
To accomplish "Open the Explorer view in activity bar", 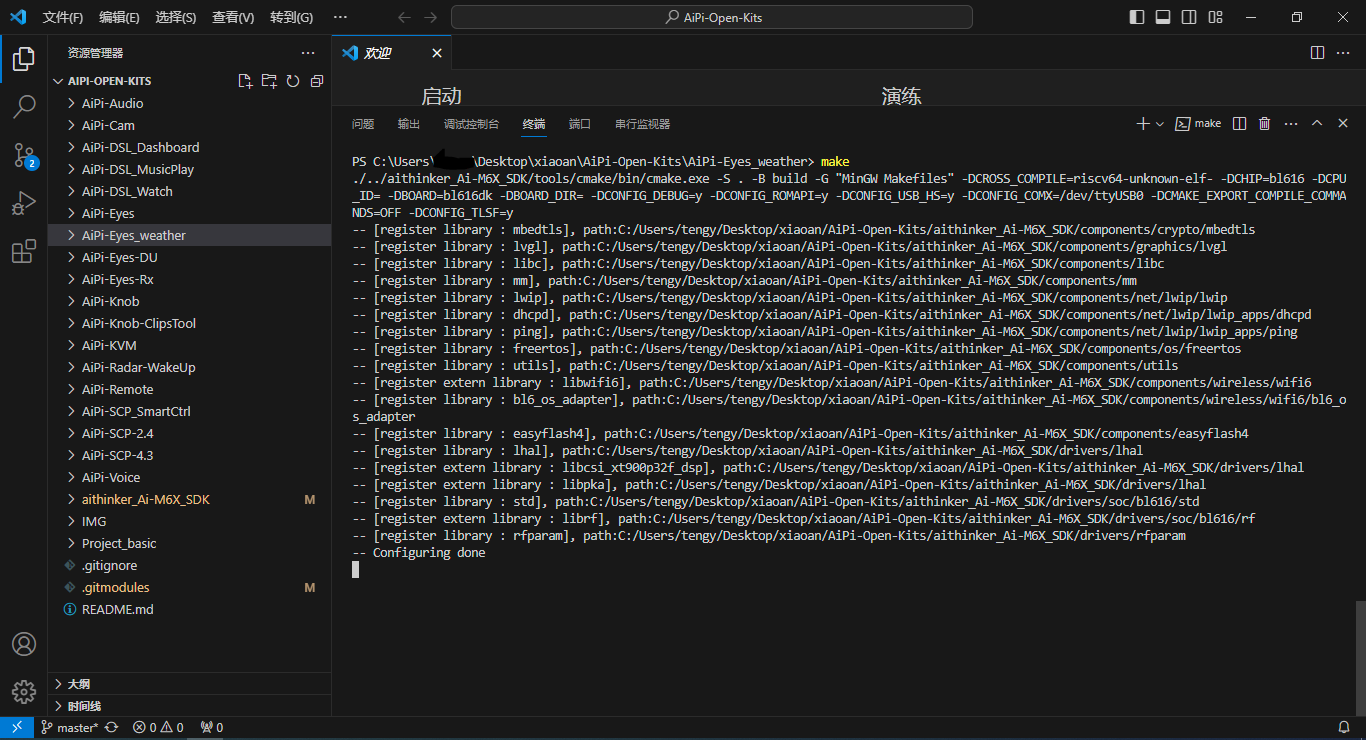I will [24, 58].
